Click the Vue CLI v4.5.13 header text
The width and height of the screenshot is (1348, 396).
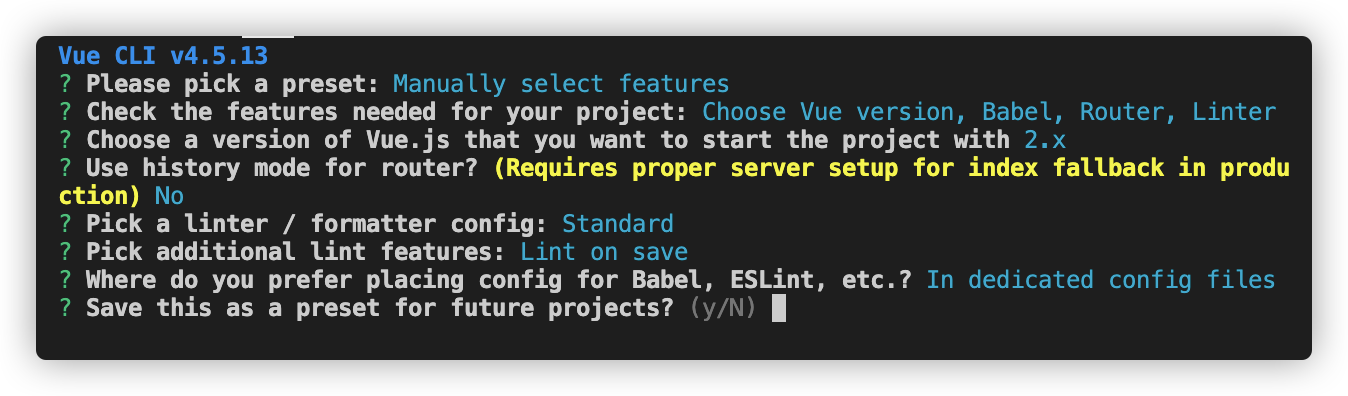point(162,55)
